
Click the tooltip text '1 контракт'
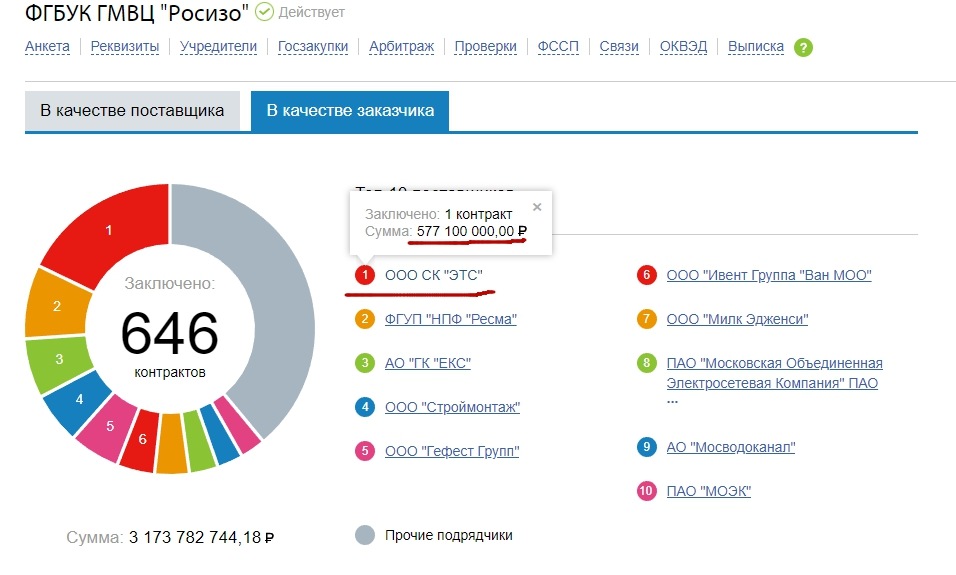point(479,214)
